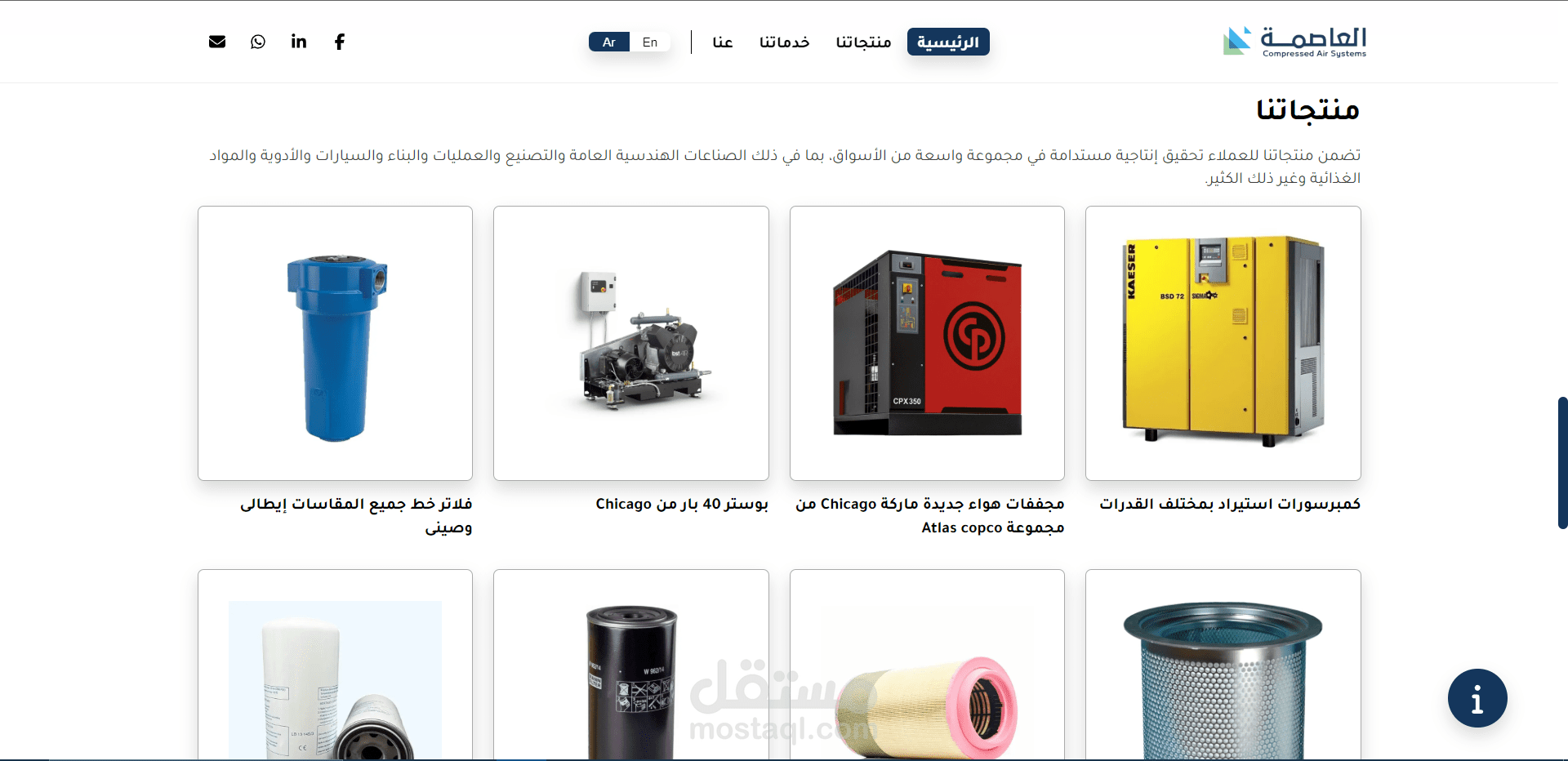
Task: Click the page vertical scrollbar thumb
Action: [1562, 463]
